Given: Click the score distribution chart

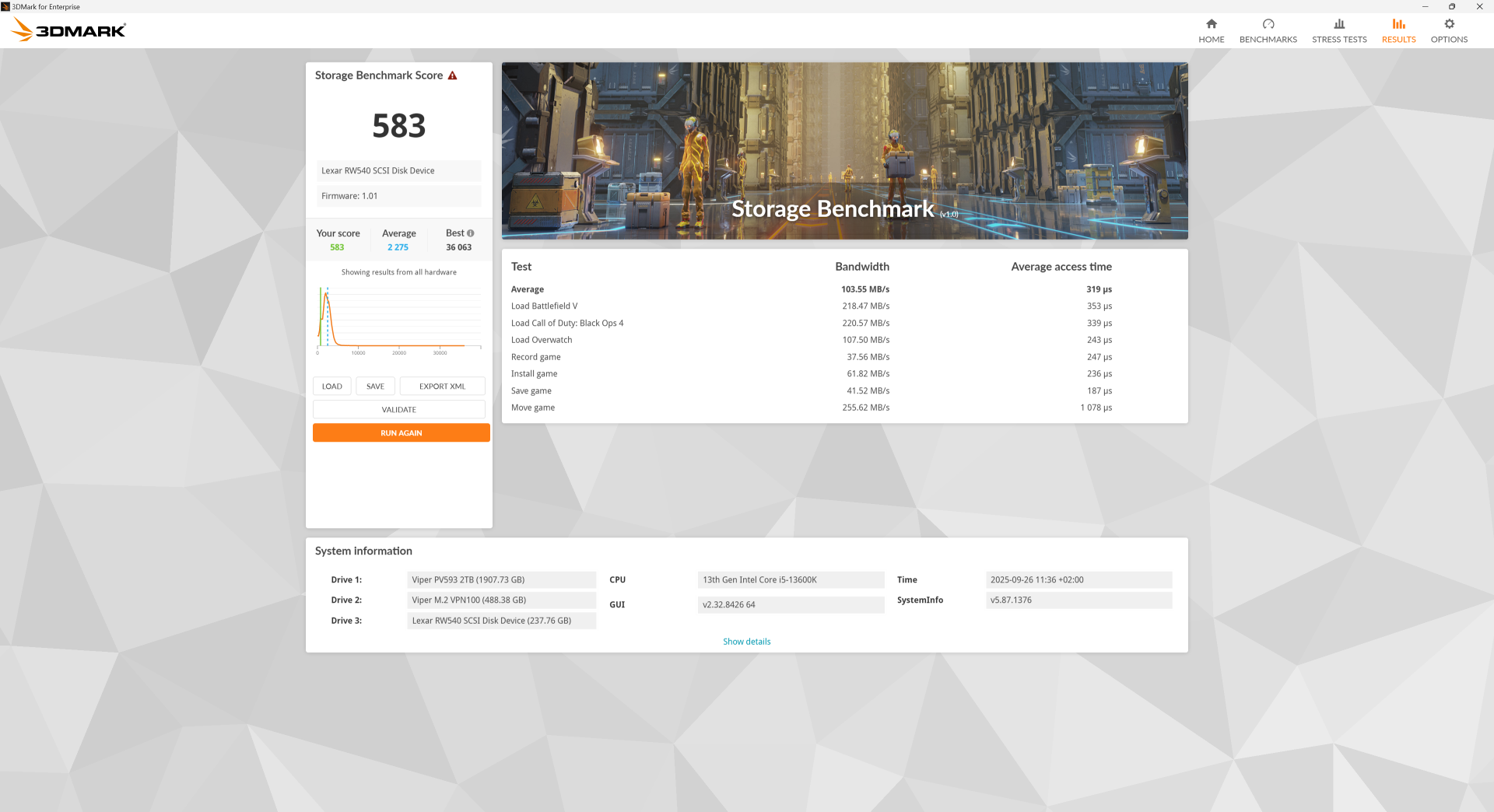Looking at the screenshot, I should (x=398, y=319).
